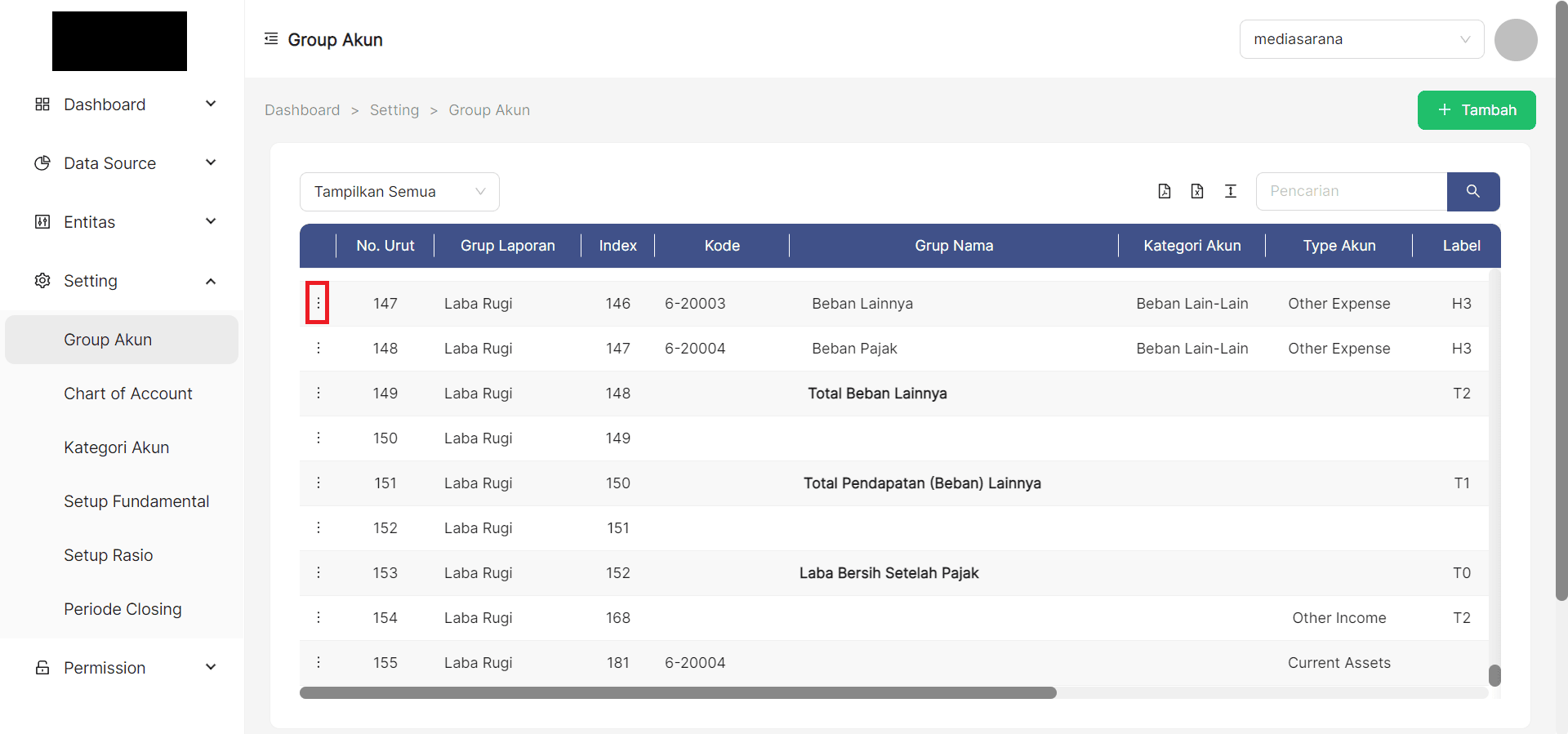Follow the Dashboard breadcrumb link
Screen dimensions: 1568x734
[x=302, y=110]
